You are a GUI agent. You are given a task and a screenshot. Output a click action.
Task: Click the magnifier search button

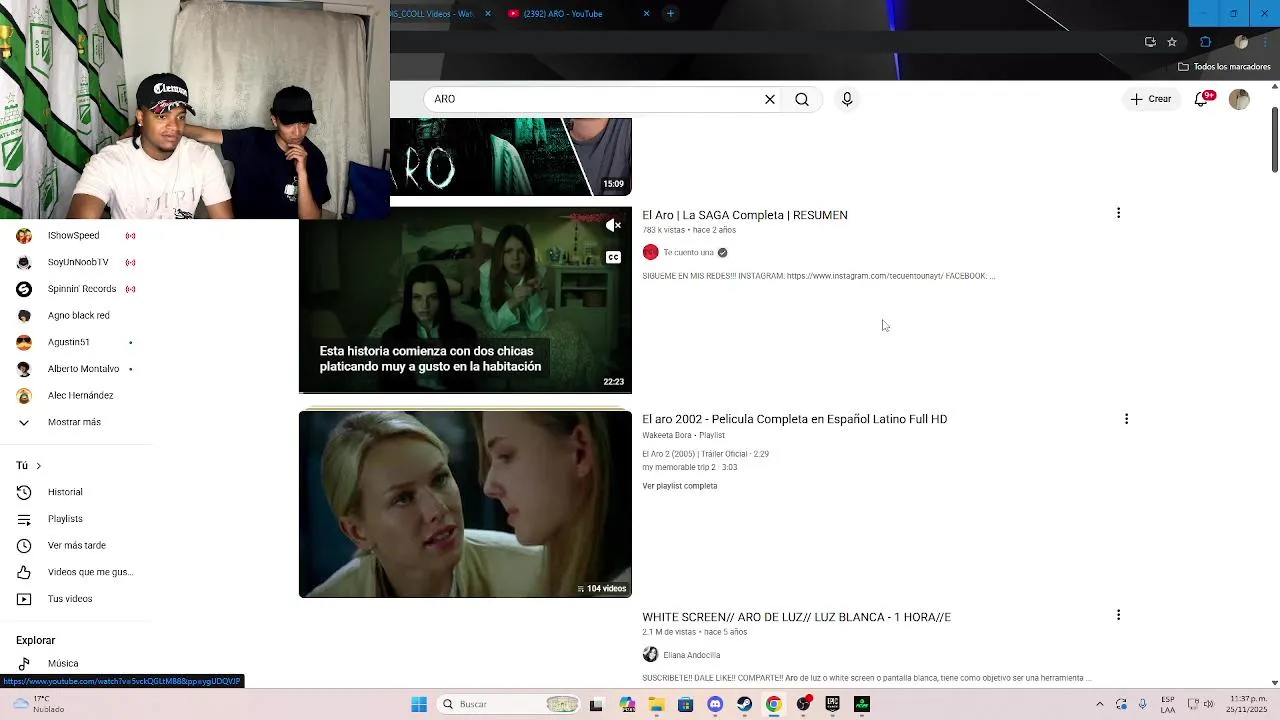tap(802, 99)
